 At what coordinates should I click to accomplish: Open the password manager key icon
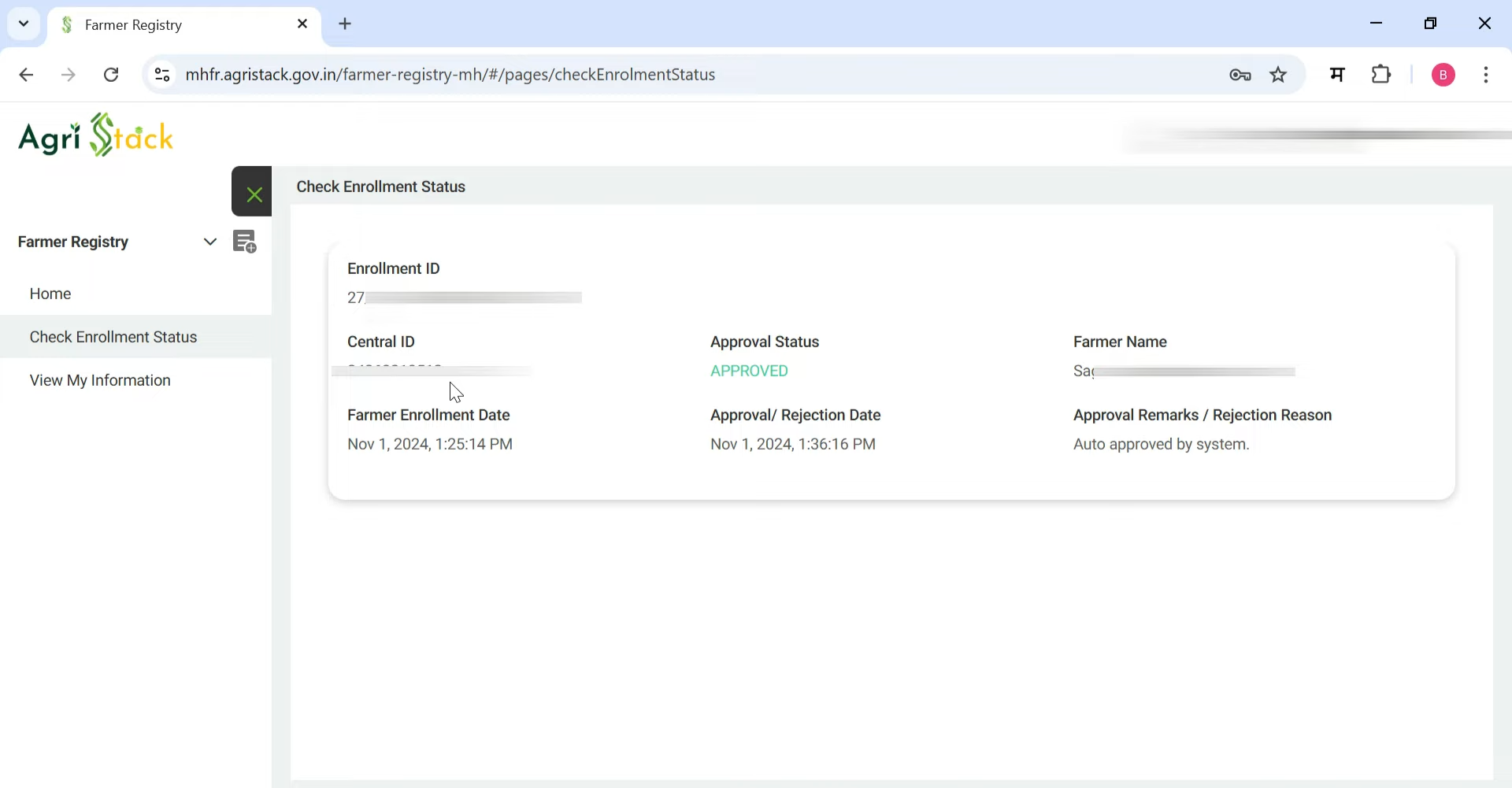pos(1240,74)
